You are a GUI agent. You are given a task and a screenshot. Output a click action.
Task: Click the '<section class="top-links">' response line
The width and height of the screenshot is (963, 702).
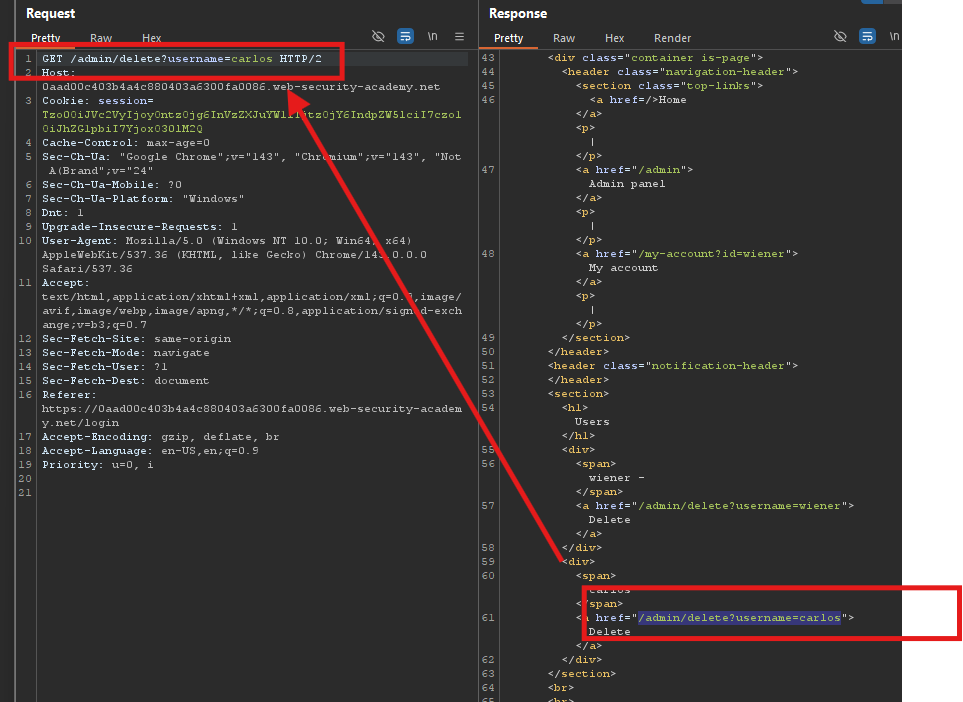click(669, 86)
